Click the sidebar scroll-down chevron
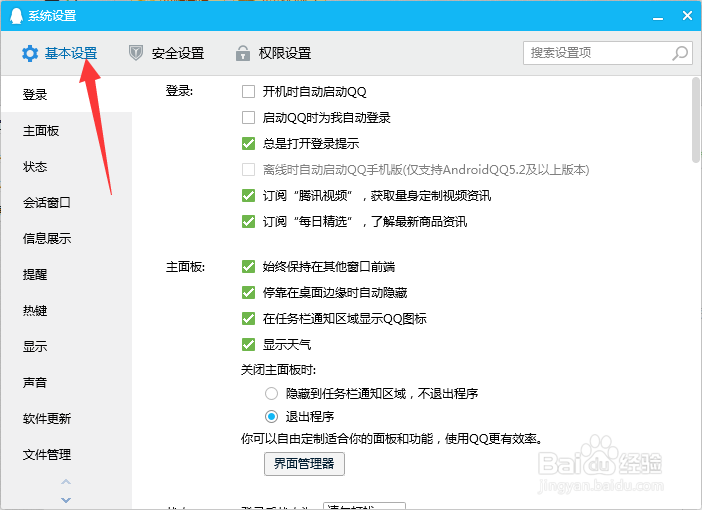702x510 pixels. 66,500
